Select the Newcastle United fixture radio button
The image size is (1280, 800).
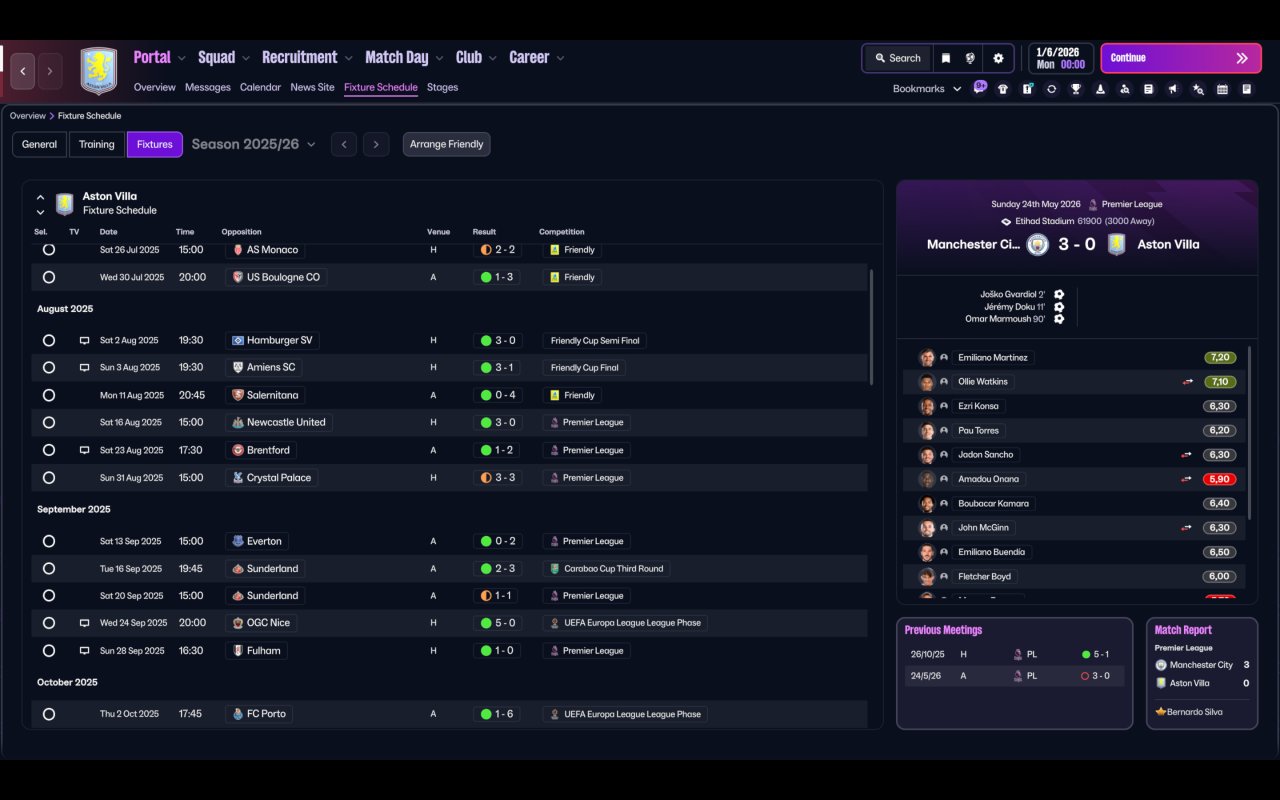48,422
